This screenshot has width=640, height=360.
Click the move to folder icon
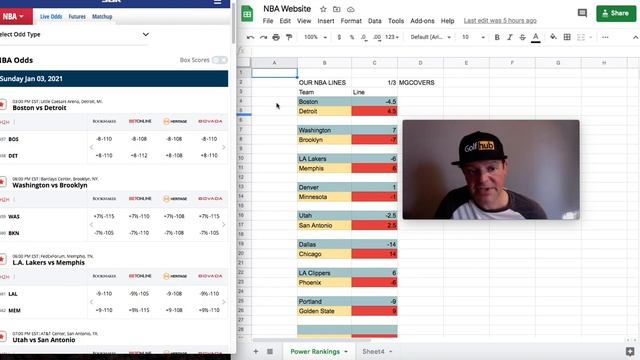coord(337,9)
